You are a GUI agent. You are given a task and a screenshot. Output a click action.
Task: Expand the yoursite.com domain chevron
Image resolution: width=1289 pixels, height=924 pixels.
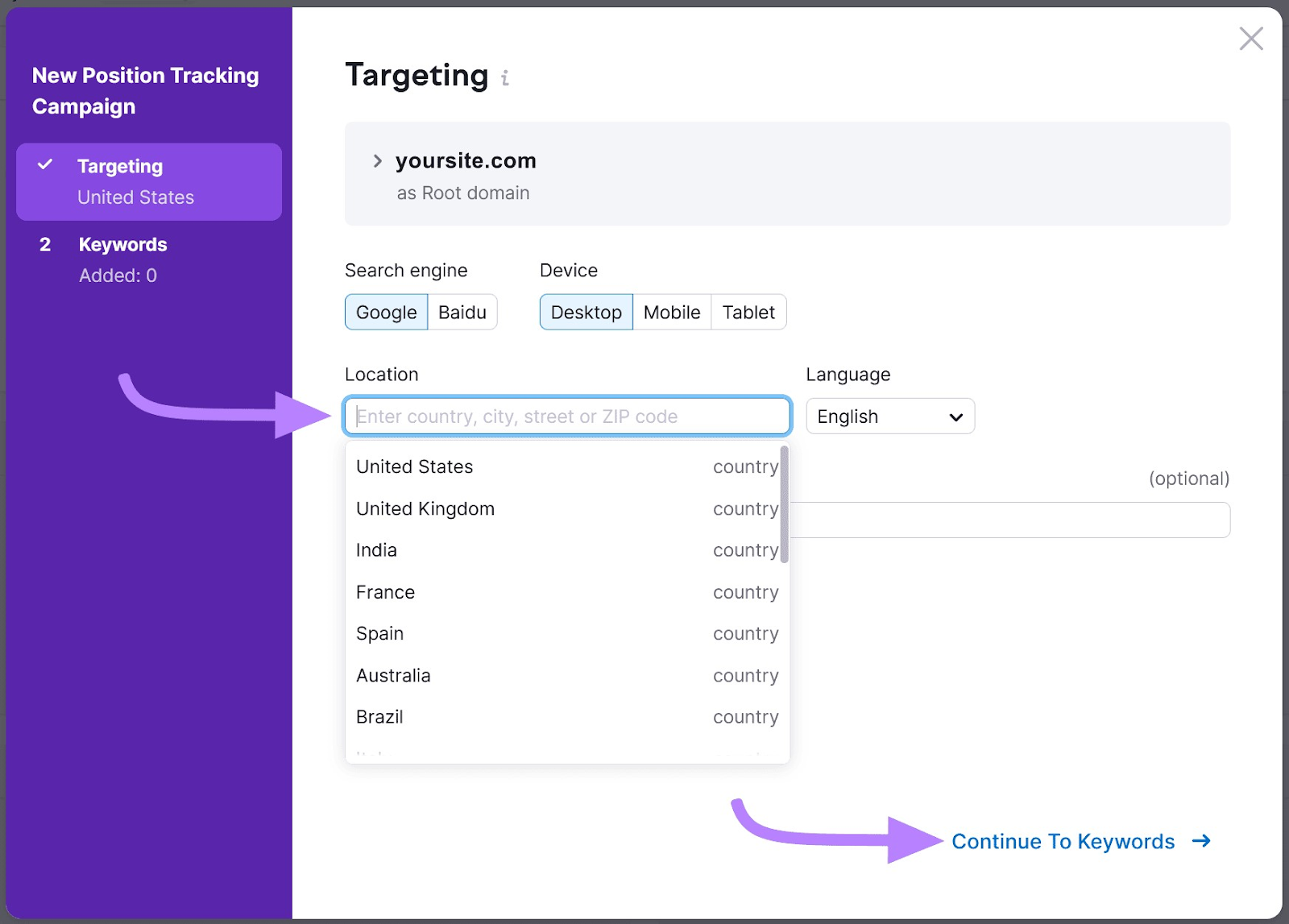click(377, 161)
